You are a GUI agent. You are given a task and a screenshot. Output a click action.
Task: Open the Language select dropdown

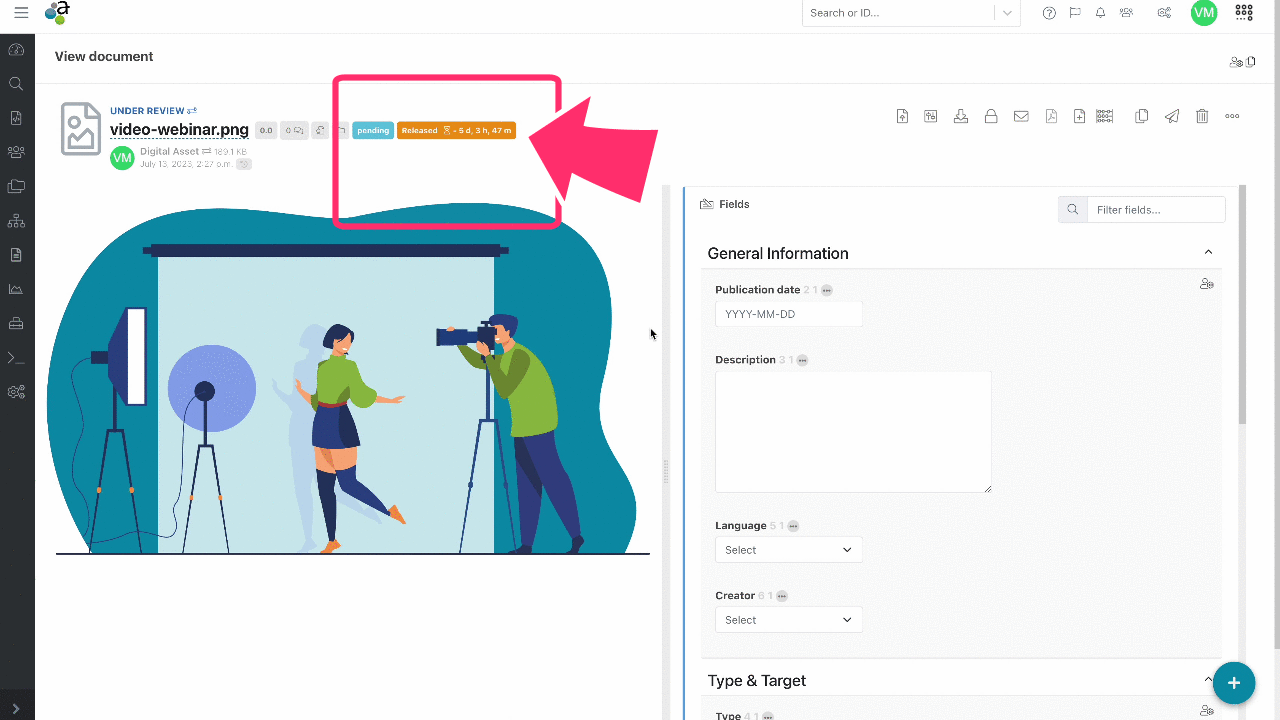(x=788, y=550)
